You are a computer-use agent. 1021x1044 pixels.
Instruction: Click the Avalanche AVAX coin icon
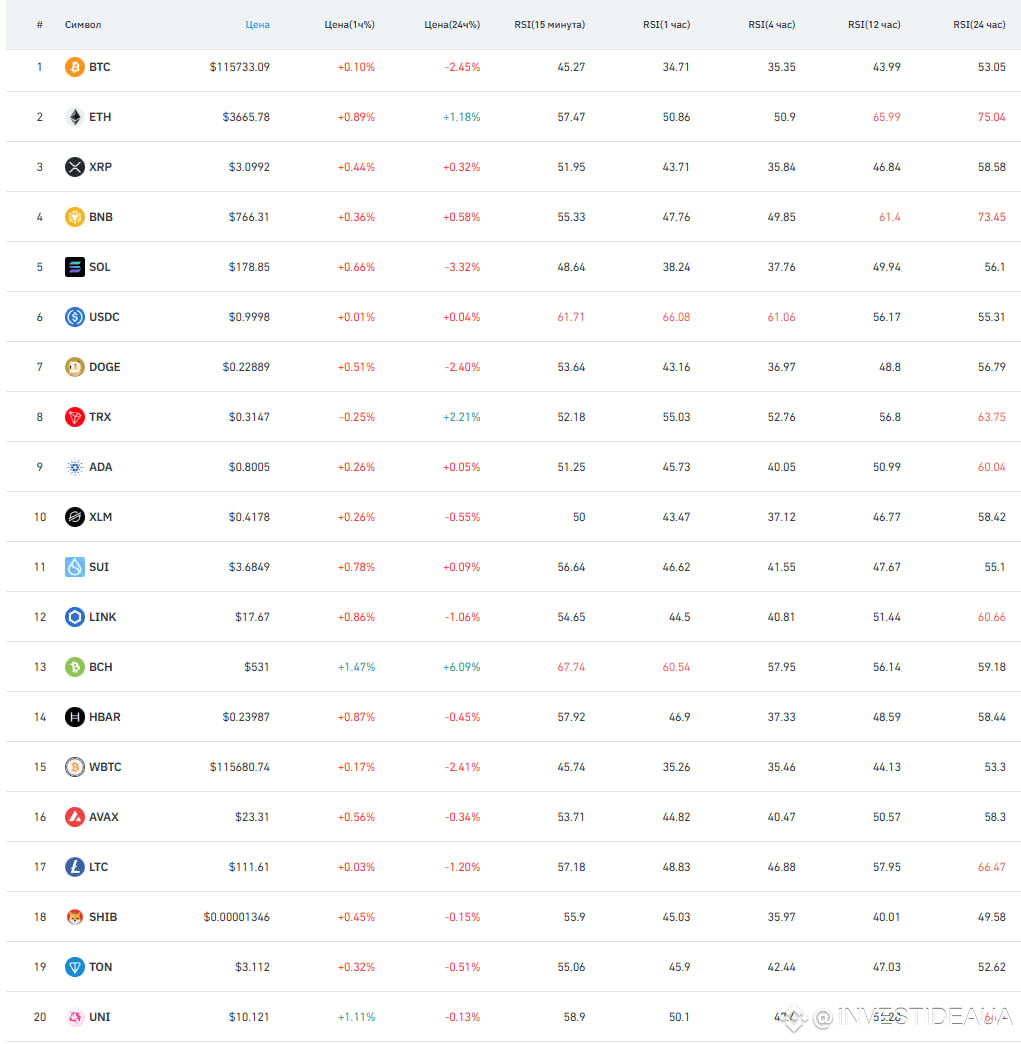[75, 817]
